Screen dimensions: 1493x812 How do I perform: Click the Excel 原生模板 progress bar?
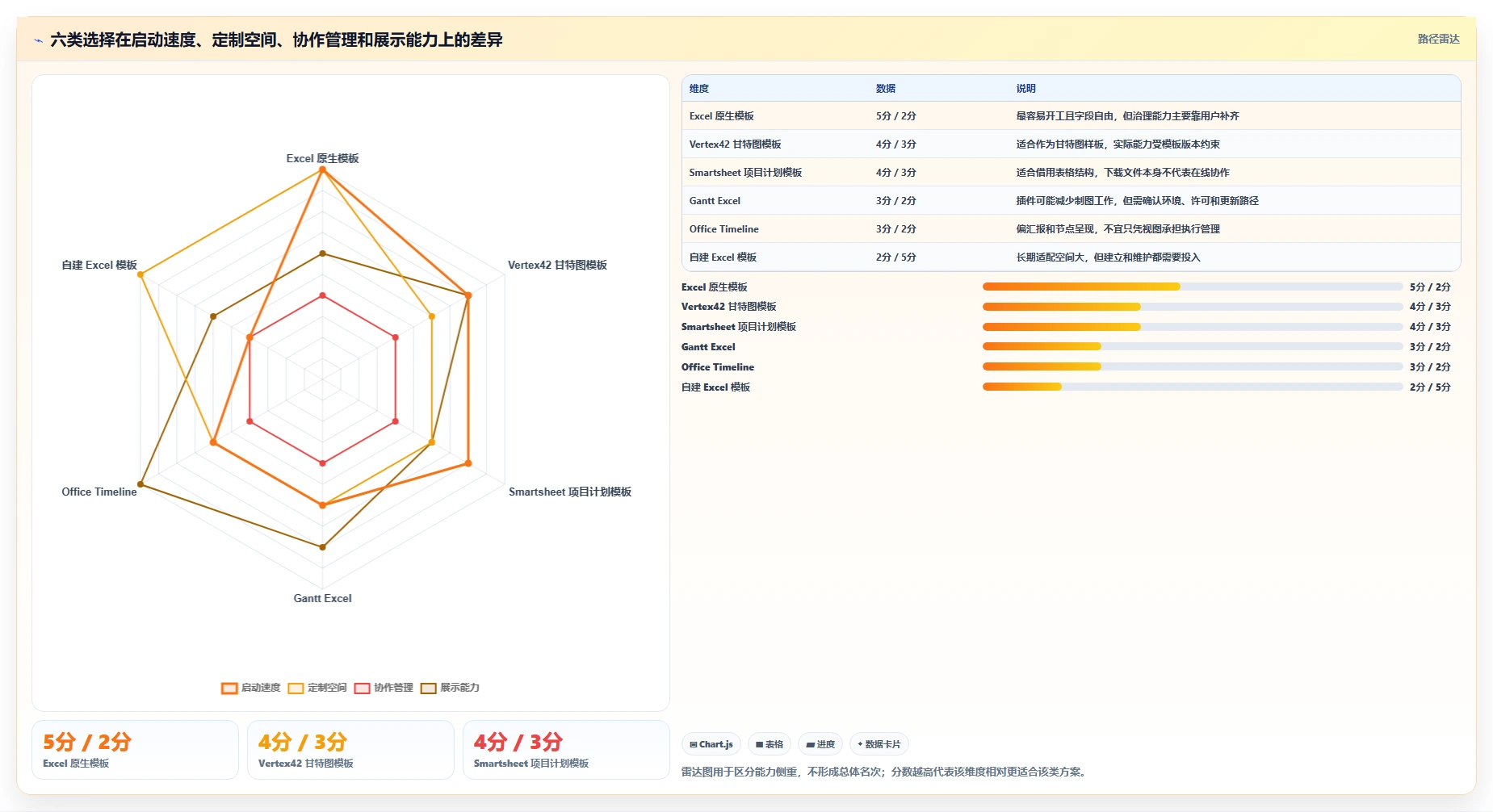click(x=1193, y=287)
